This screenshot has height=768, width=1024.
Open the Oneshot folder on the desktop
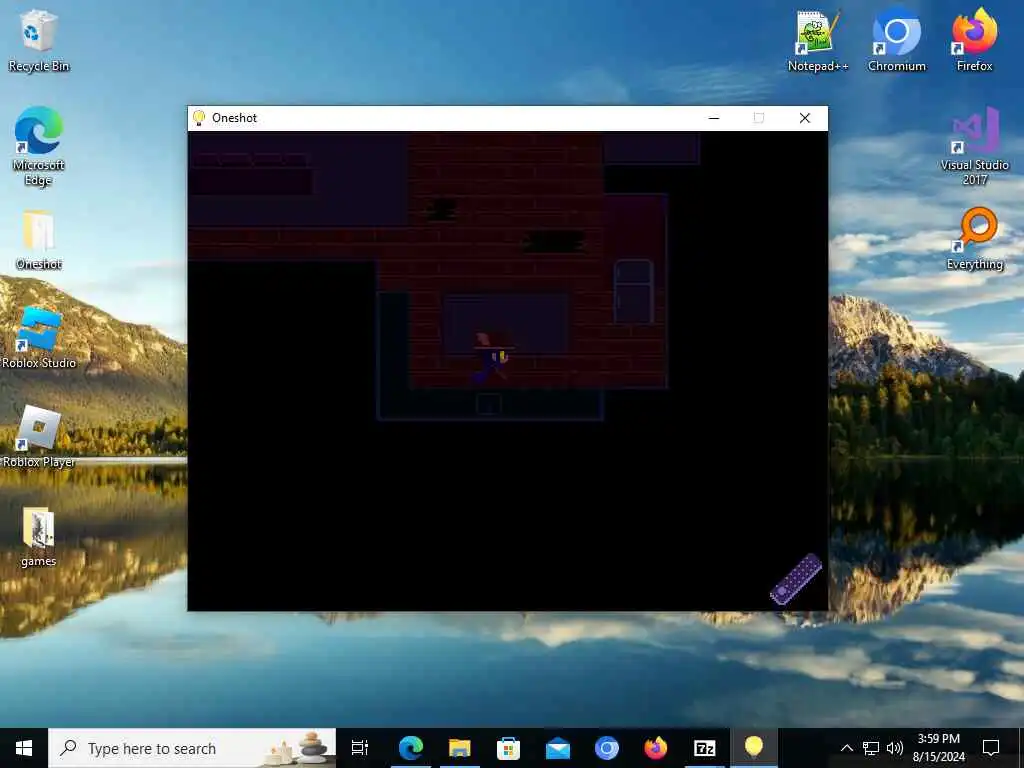[39, 240]
